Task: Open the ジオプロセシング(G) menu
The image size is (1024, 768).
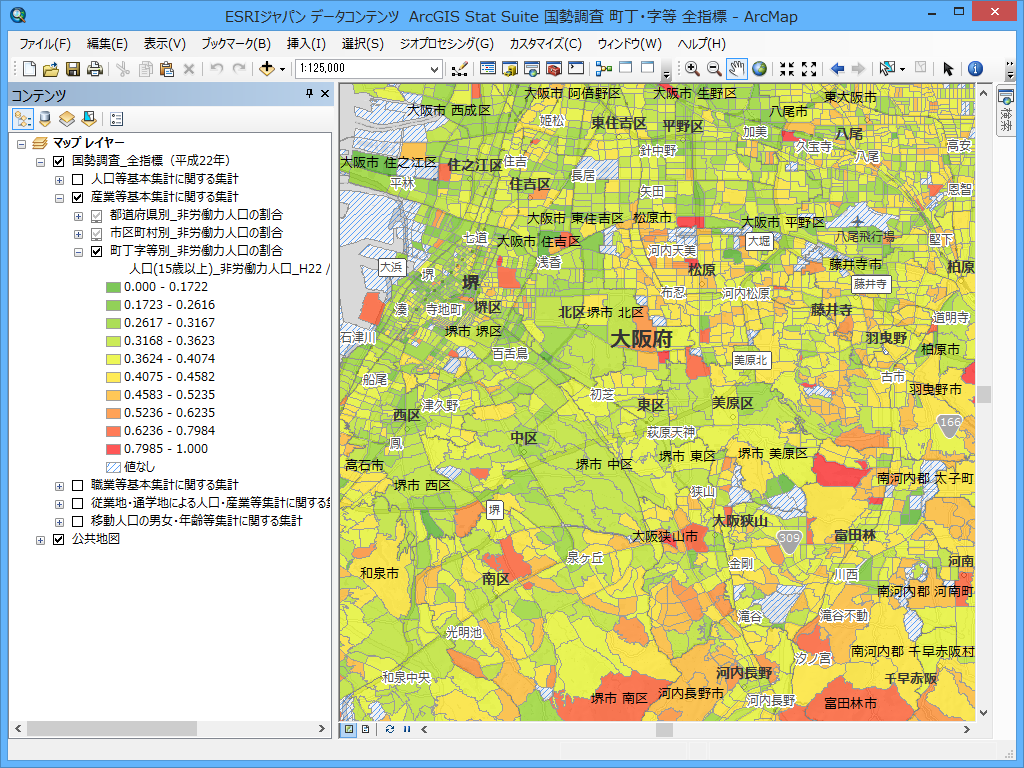Action: coord(446,44)
